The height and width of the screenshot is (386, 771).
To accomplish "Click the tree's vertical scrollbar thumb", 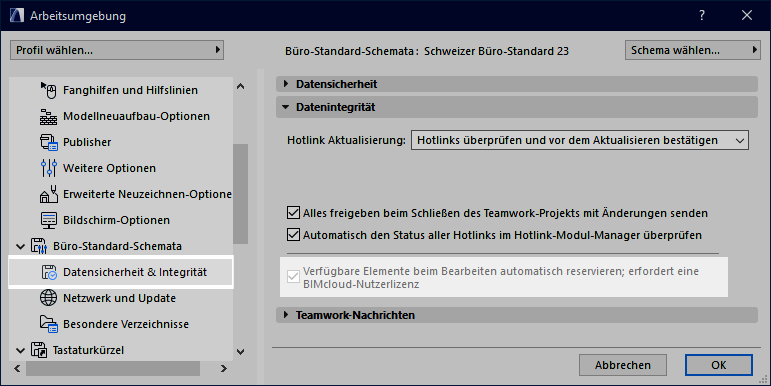I will pyautogui.click(x=240, y=194).
